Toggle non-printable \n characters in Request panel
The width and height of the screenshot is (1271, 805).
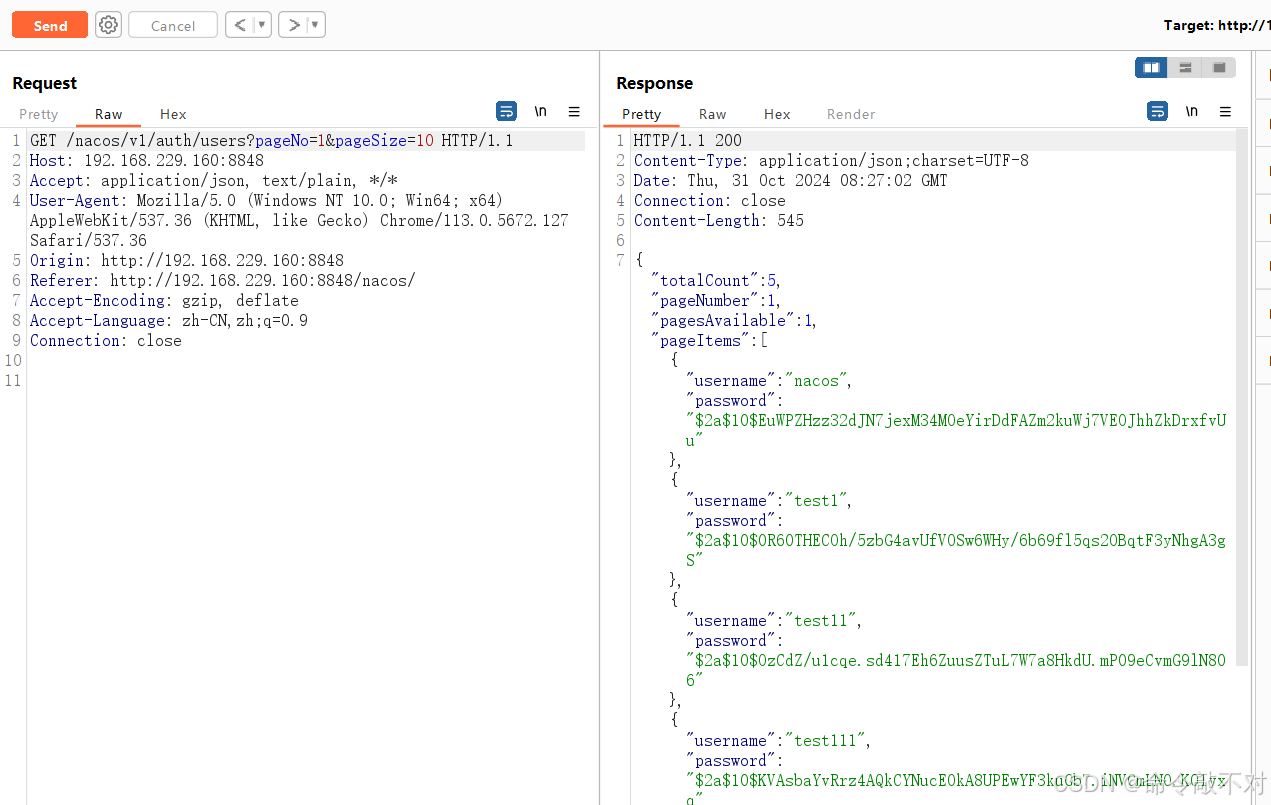(540, 111)
